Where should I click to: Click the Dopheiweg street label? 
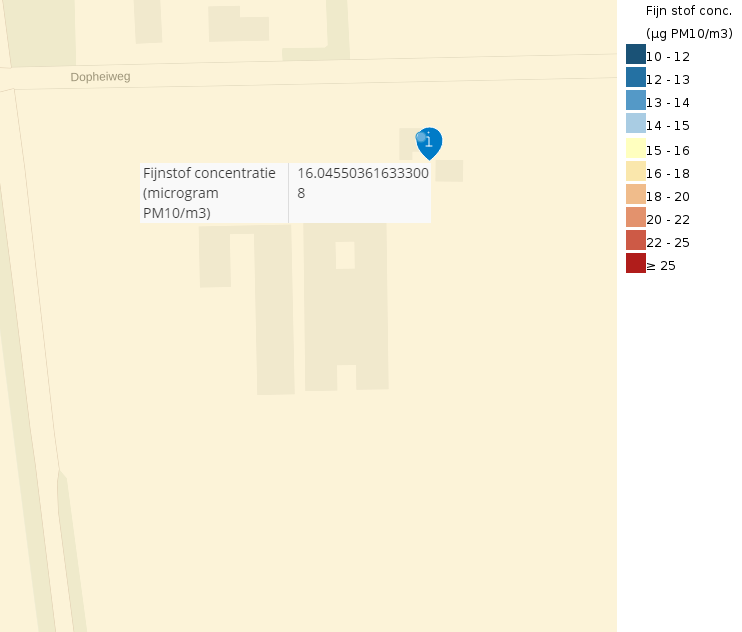coord(100,77)
